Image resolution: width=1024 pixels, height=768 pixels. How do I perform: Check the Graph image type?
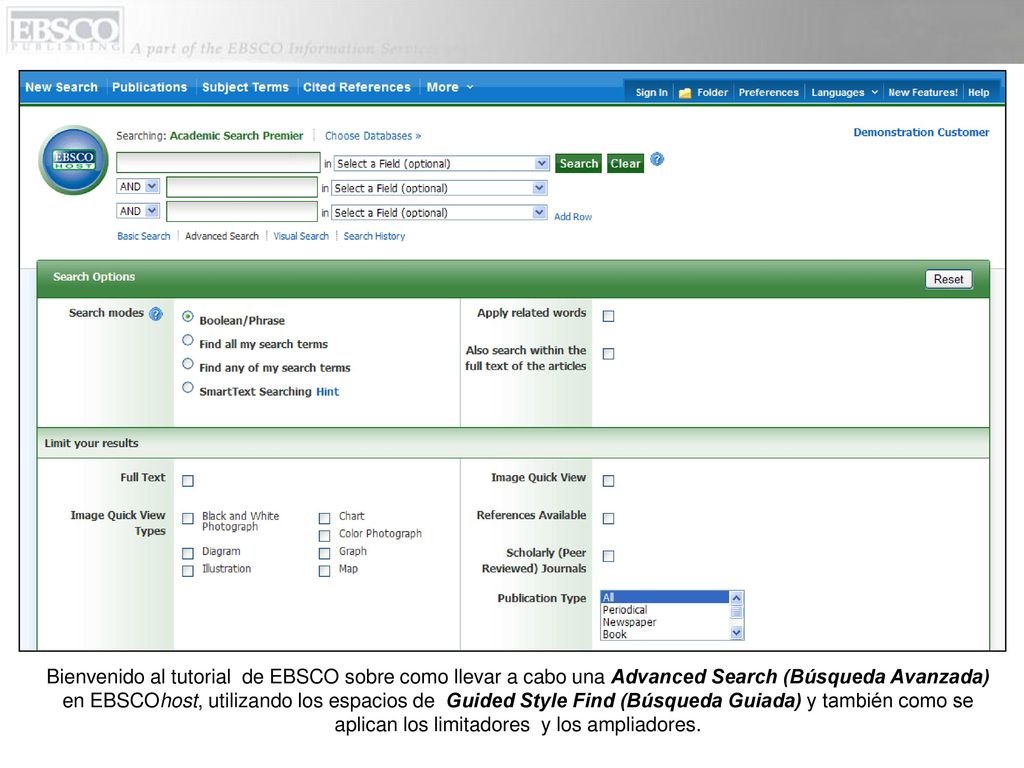[x=325, y=554]
